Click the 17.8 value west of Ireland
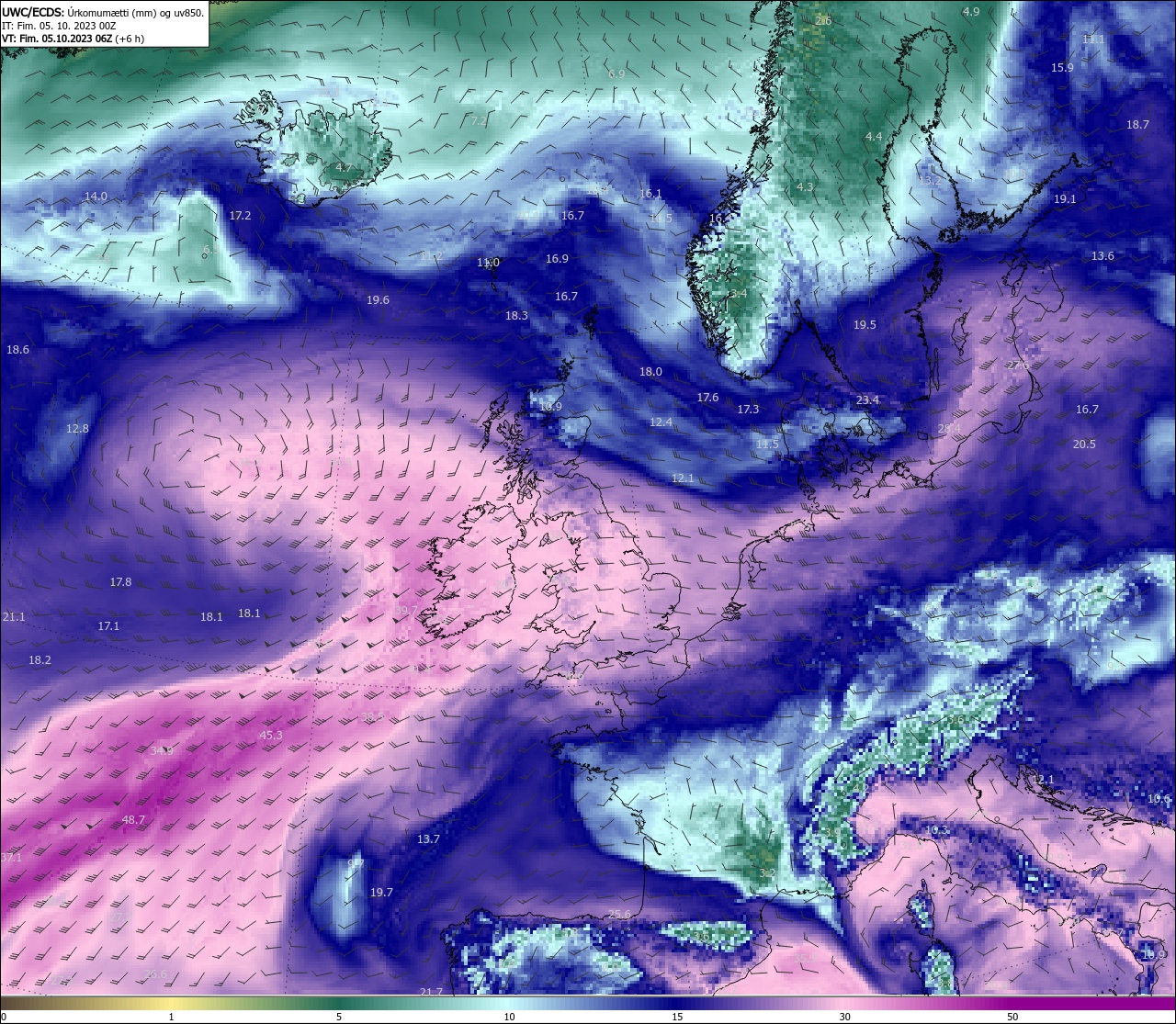 tap(120, 581)
